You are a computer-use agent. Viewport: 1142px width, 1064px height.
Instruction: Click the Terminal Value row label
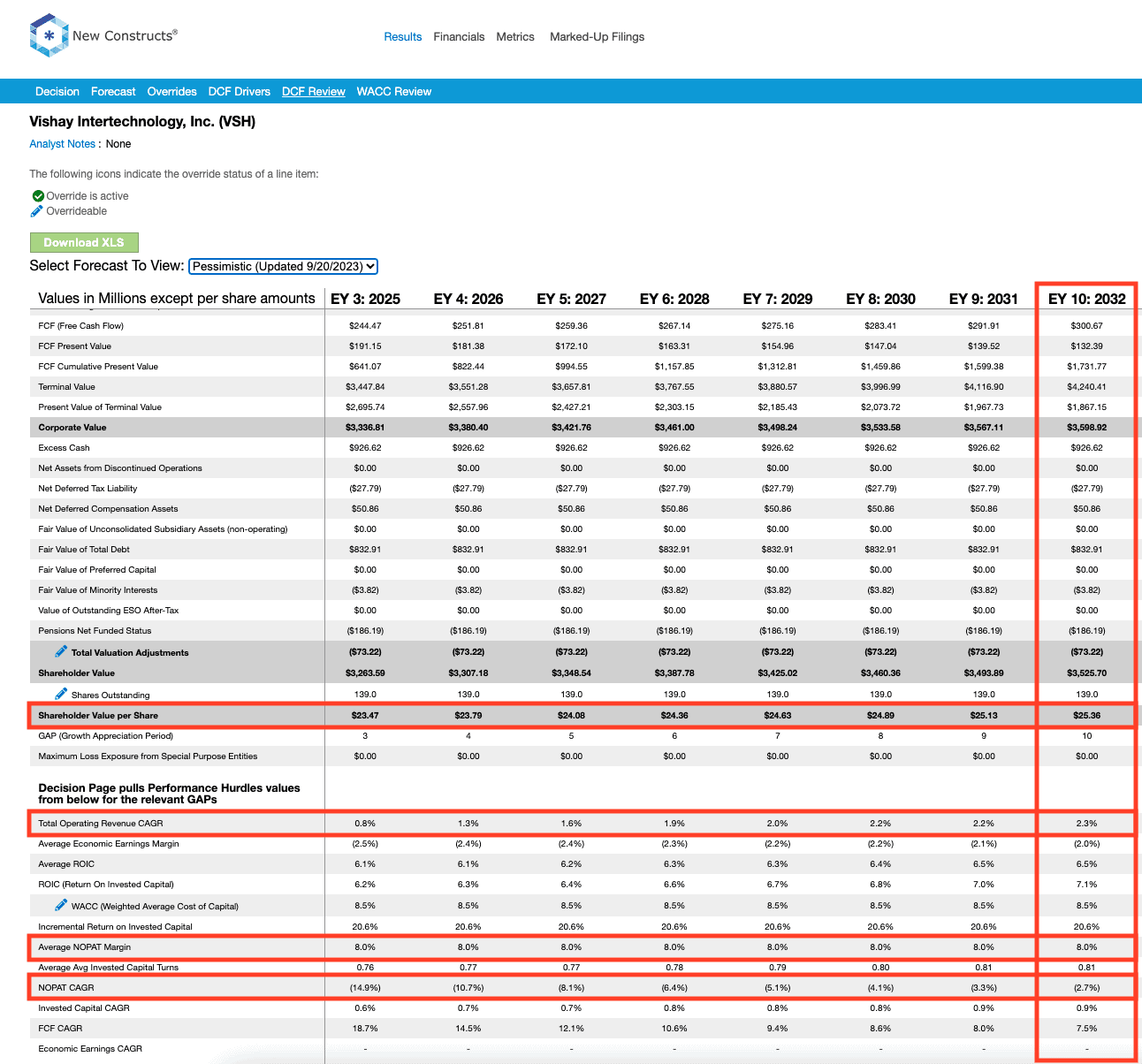coord(67,387)
